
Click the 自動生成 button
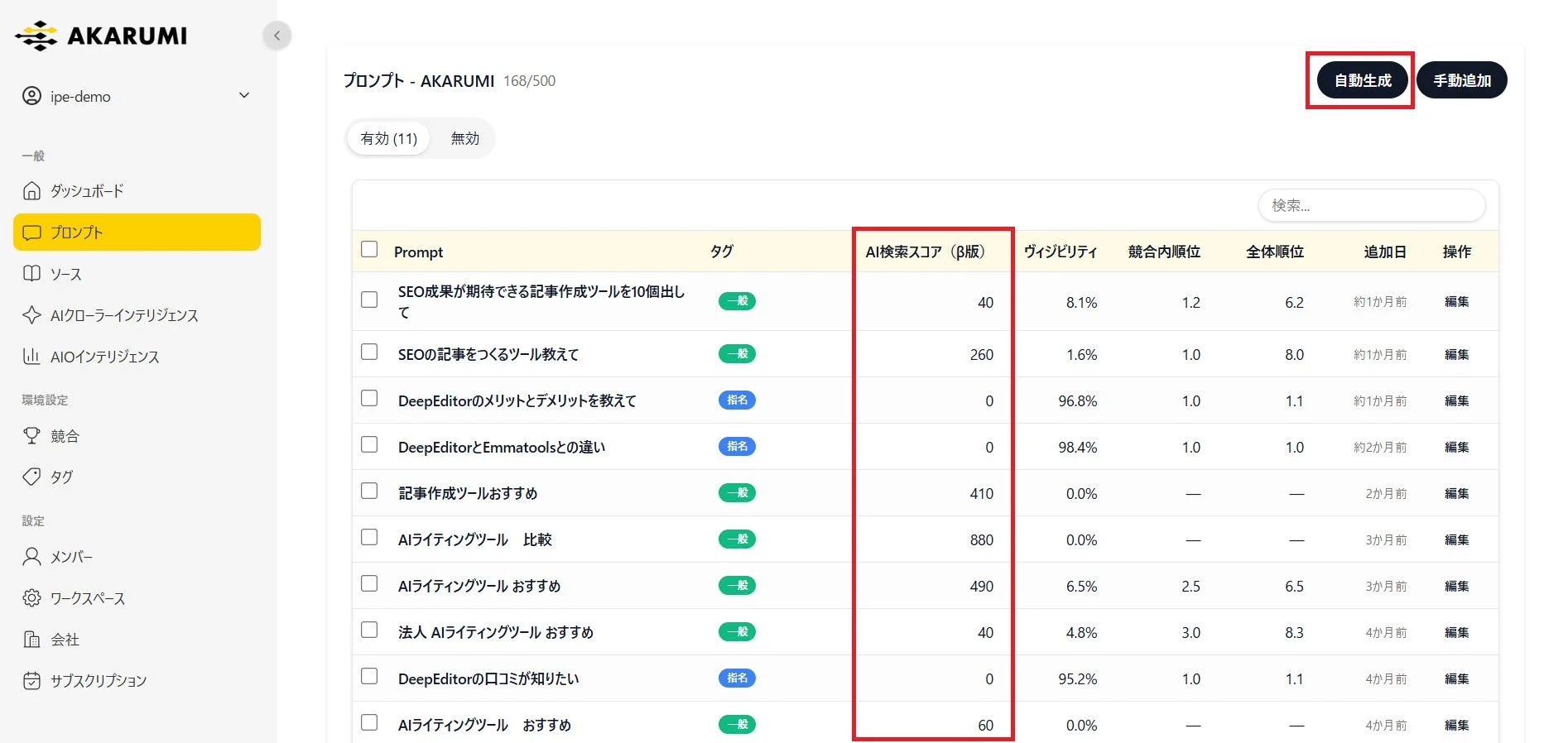1363,80
